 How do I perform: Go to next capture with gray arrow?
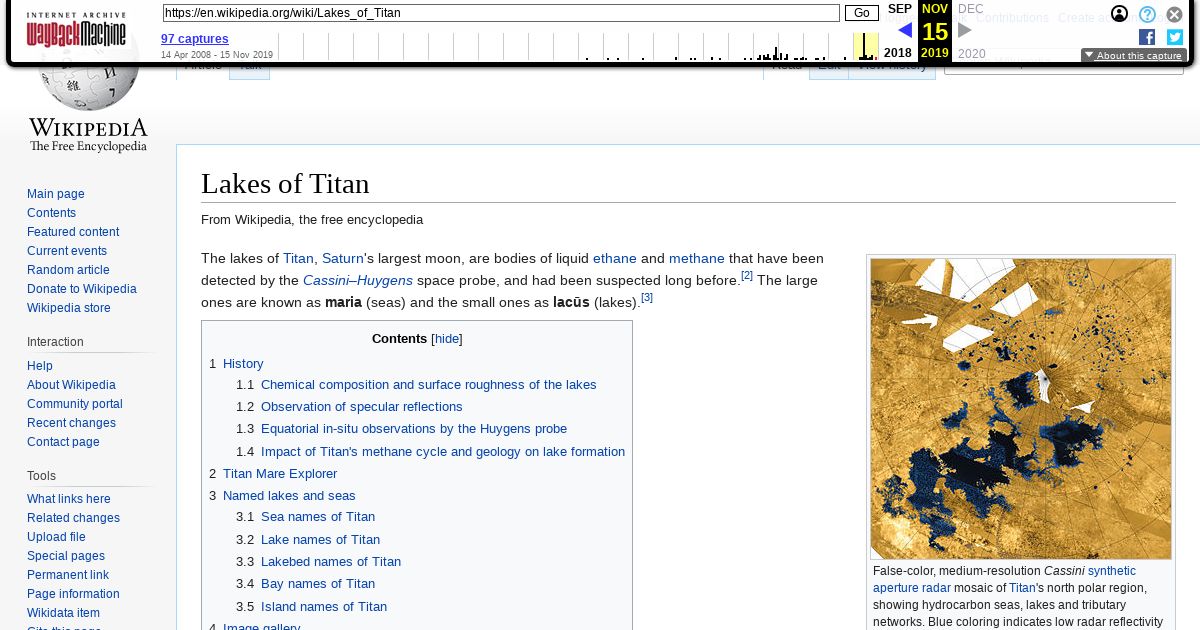965,30
